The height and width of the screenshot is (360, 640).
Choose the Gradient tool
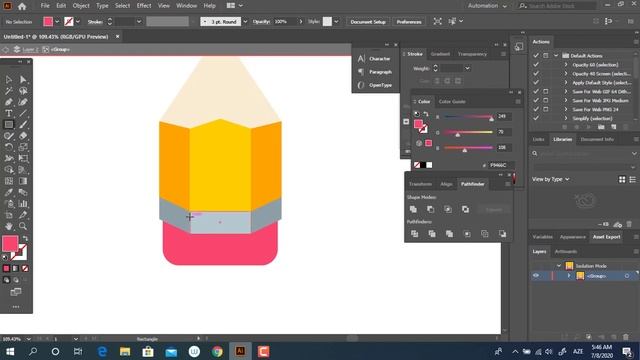click(23, 181)
